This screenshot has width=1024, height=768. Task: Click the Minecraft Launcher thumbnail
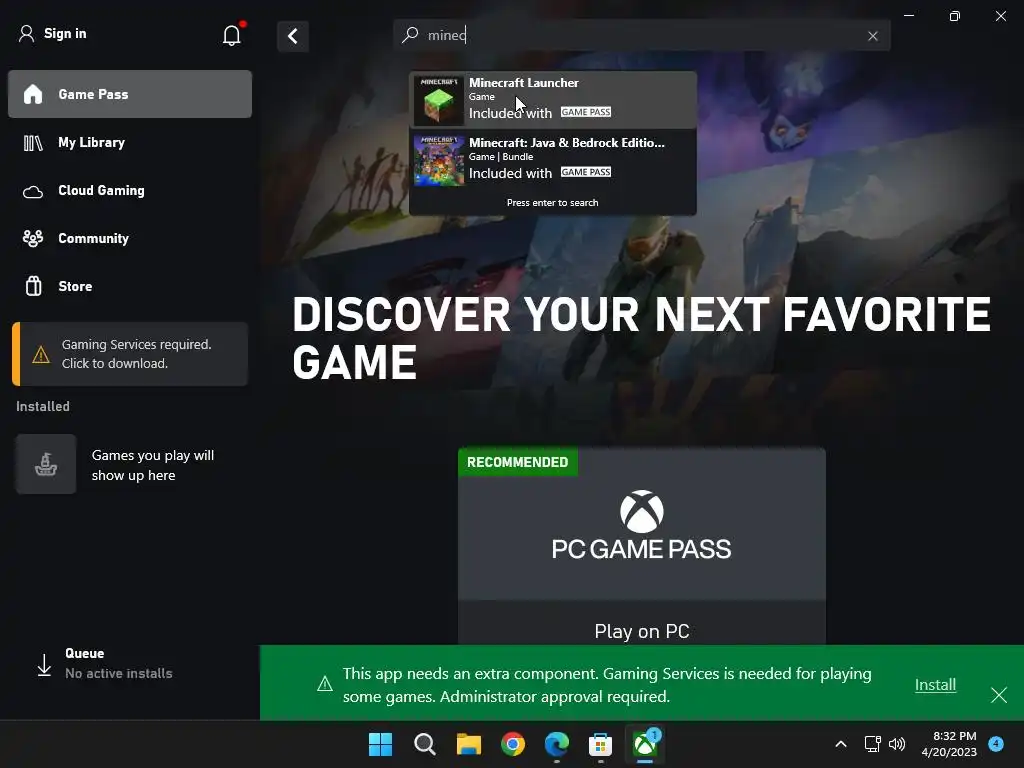click(x=439, y=100)
